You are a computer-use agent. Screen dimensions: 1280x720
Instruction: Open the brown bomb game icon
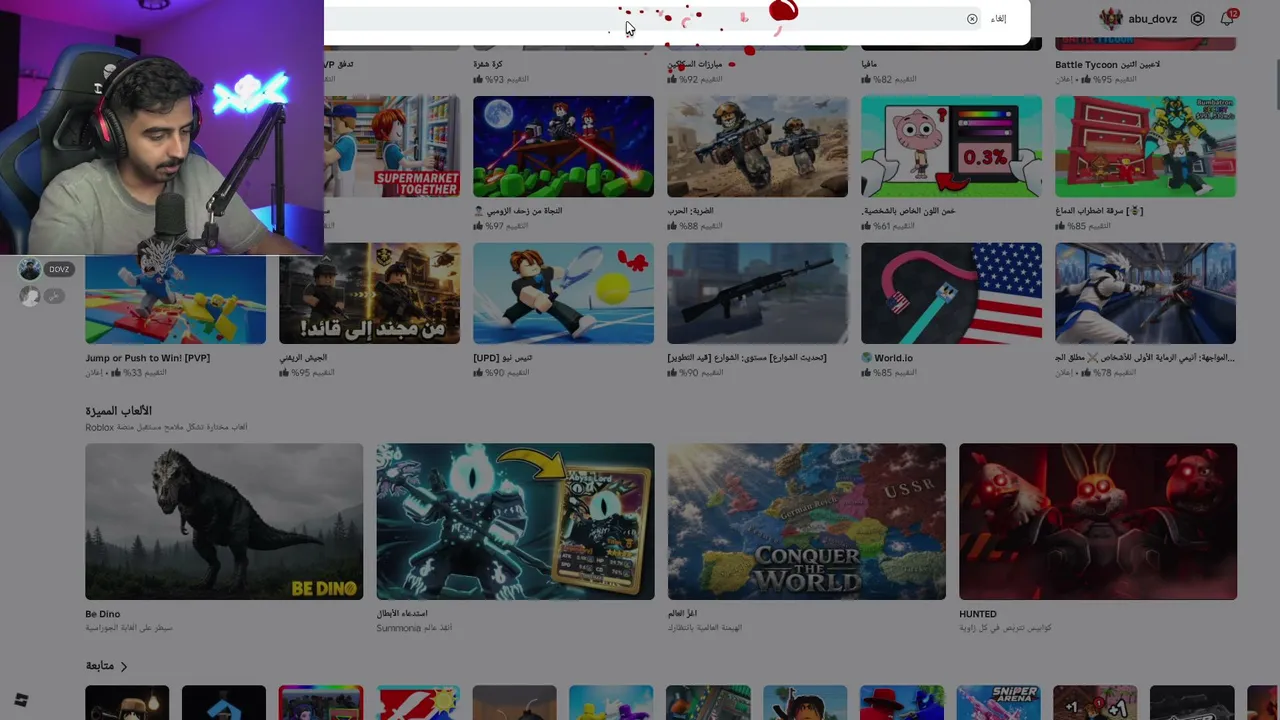[514, 702]
